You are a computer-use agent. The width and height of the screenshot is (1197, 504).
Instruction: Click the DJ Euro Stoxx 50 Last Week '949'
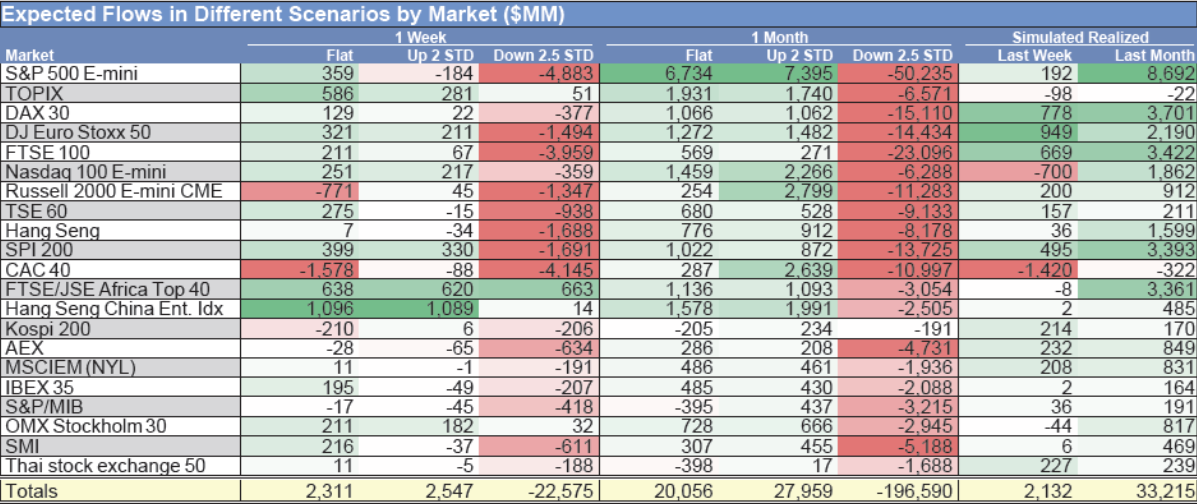click(x=1056, y=133)
